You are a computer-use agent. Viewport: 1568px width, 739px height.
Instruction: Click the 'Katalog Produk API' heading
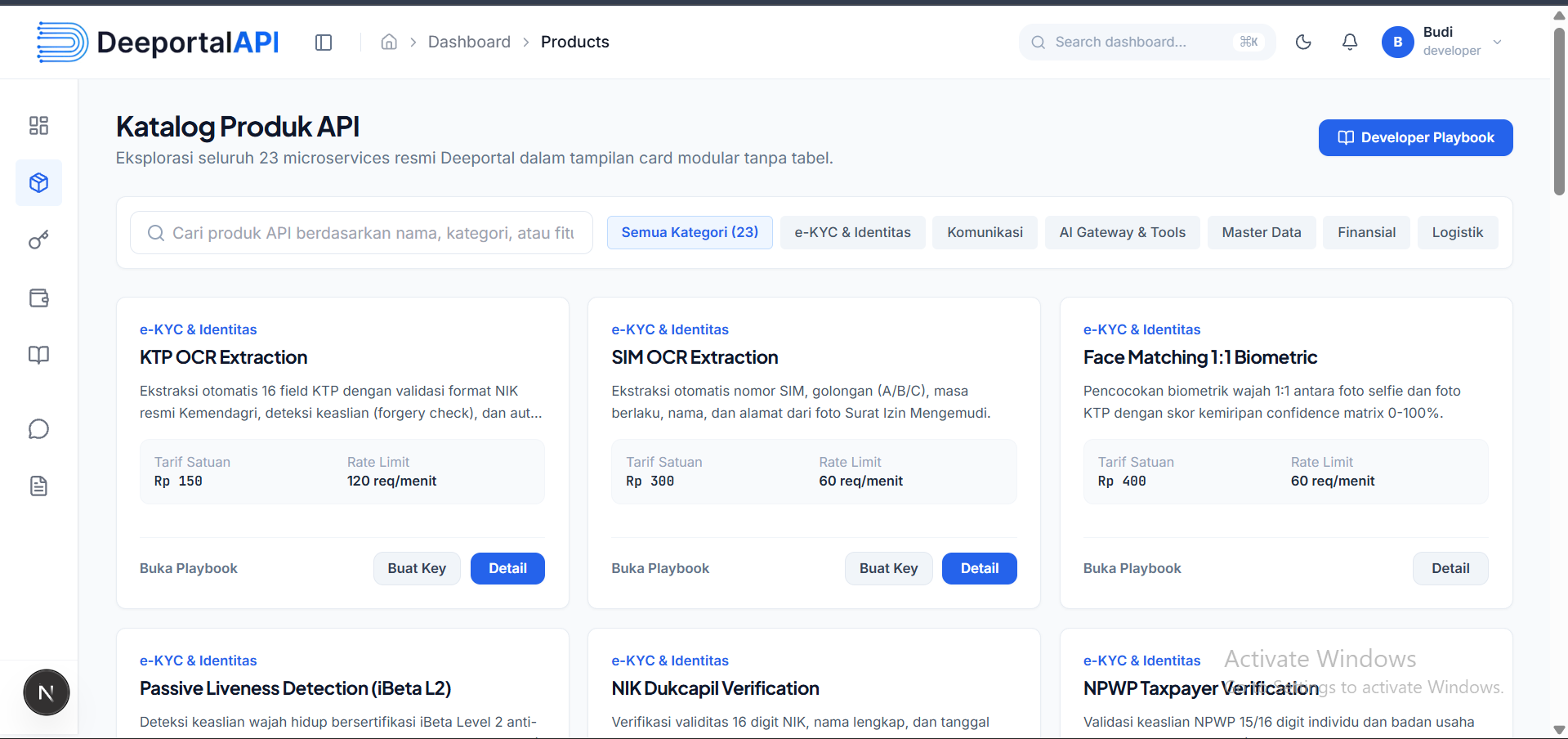[x=238, y=127]
